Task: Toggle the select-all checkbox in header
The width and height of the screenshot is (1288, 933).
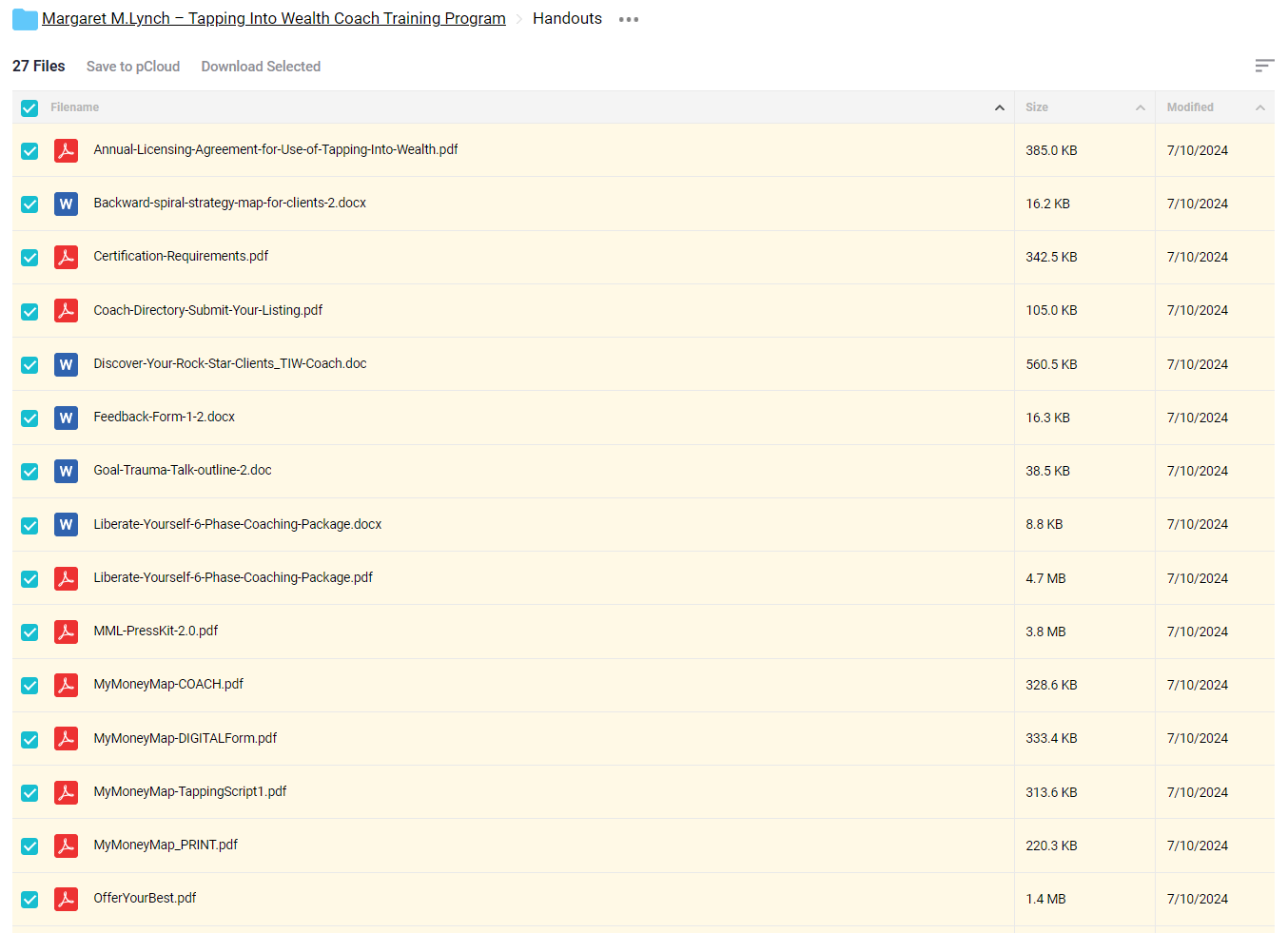Action: (x=29, y=107)
